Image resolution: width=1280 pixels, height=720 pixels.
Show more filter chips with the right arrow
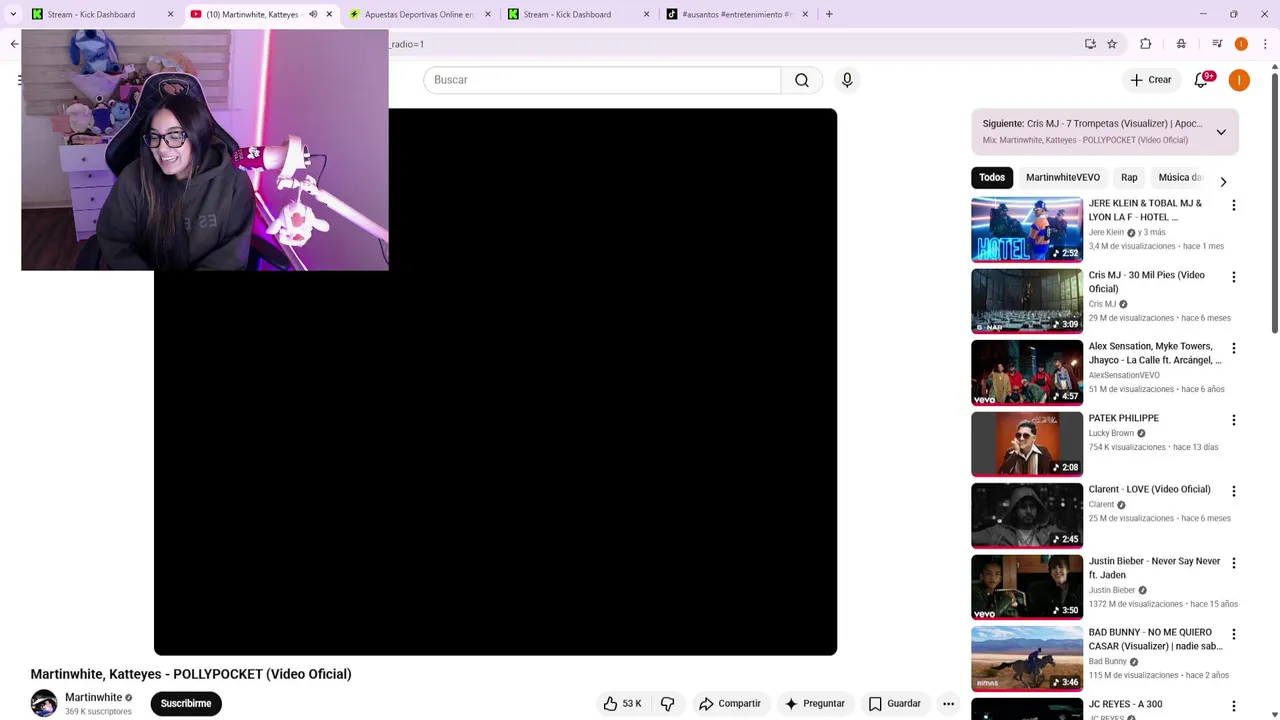click(x=1223, y=181)
